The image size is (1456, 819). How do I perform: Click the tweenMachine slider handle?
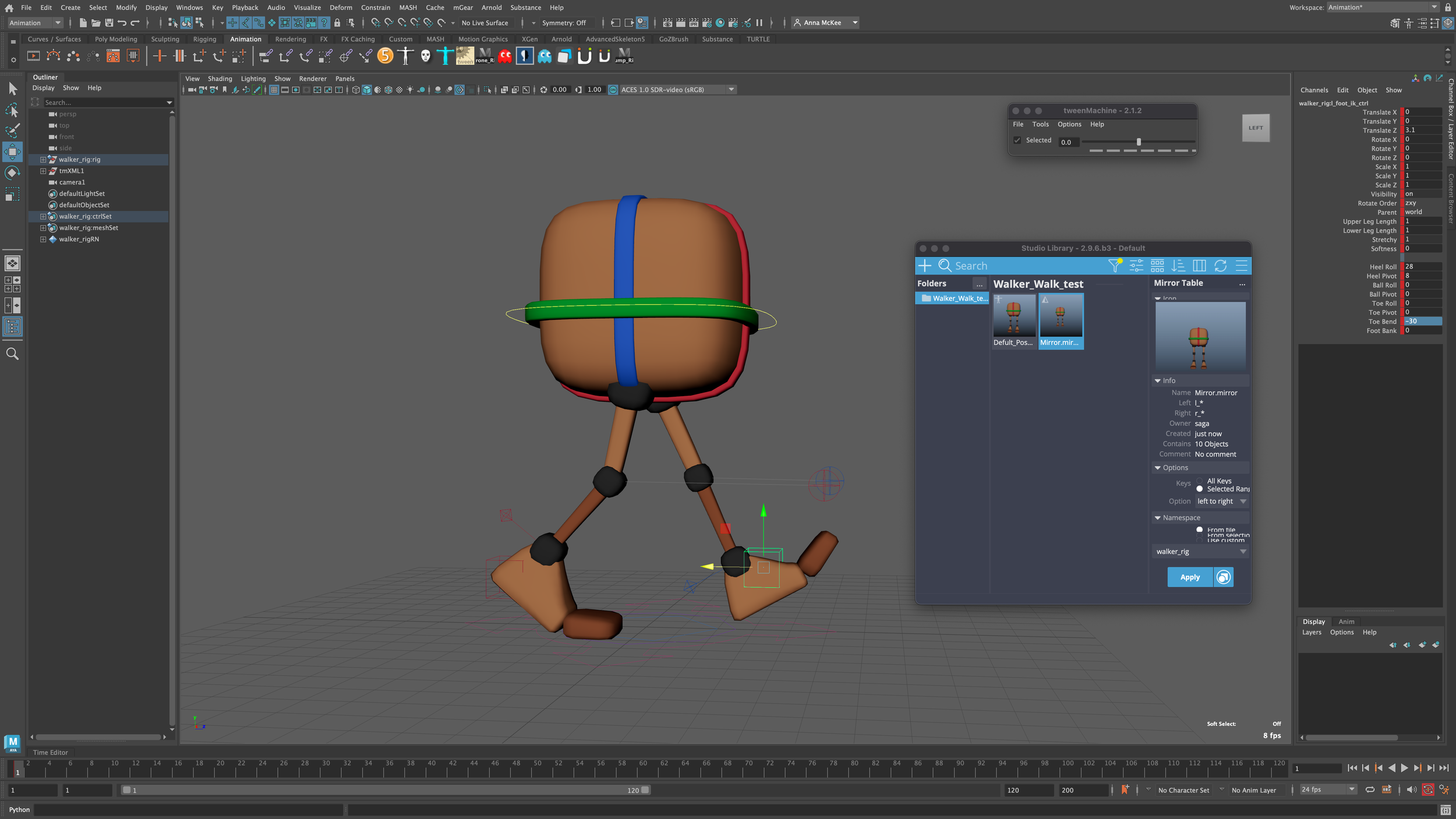click(x=1139, y=142)
